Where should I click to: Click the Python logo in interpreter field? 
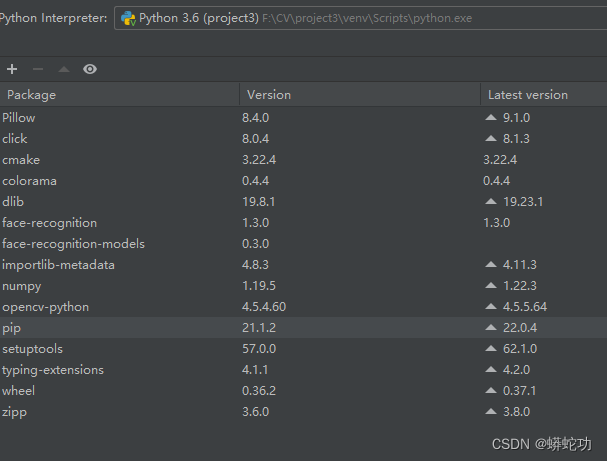click(x=128, y=18)
